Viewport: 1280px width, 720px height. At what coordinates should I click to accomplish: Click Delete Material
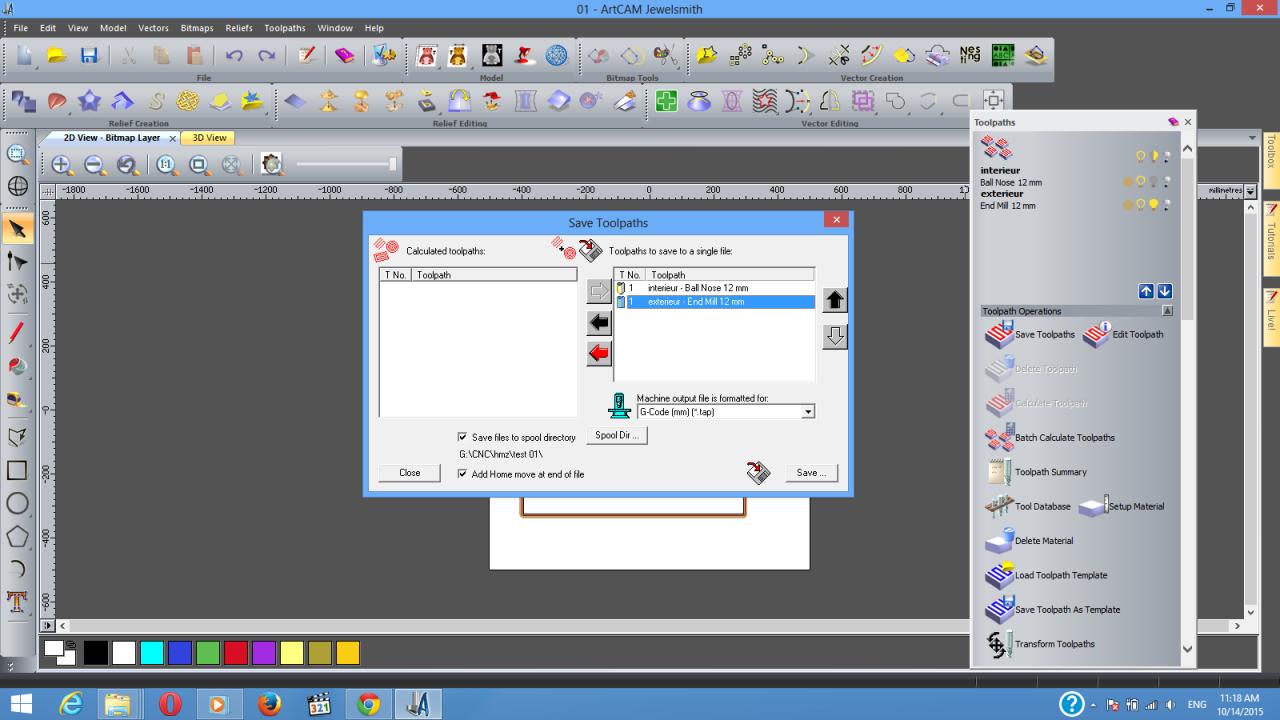(x=1030, y=541)
